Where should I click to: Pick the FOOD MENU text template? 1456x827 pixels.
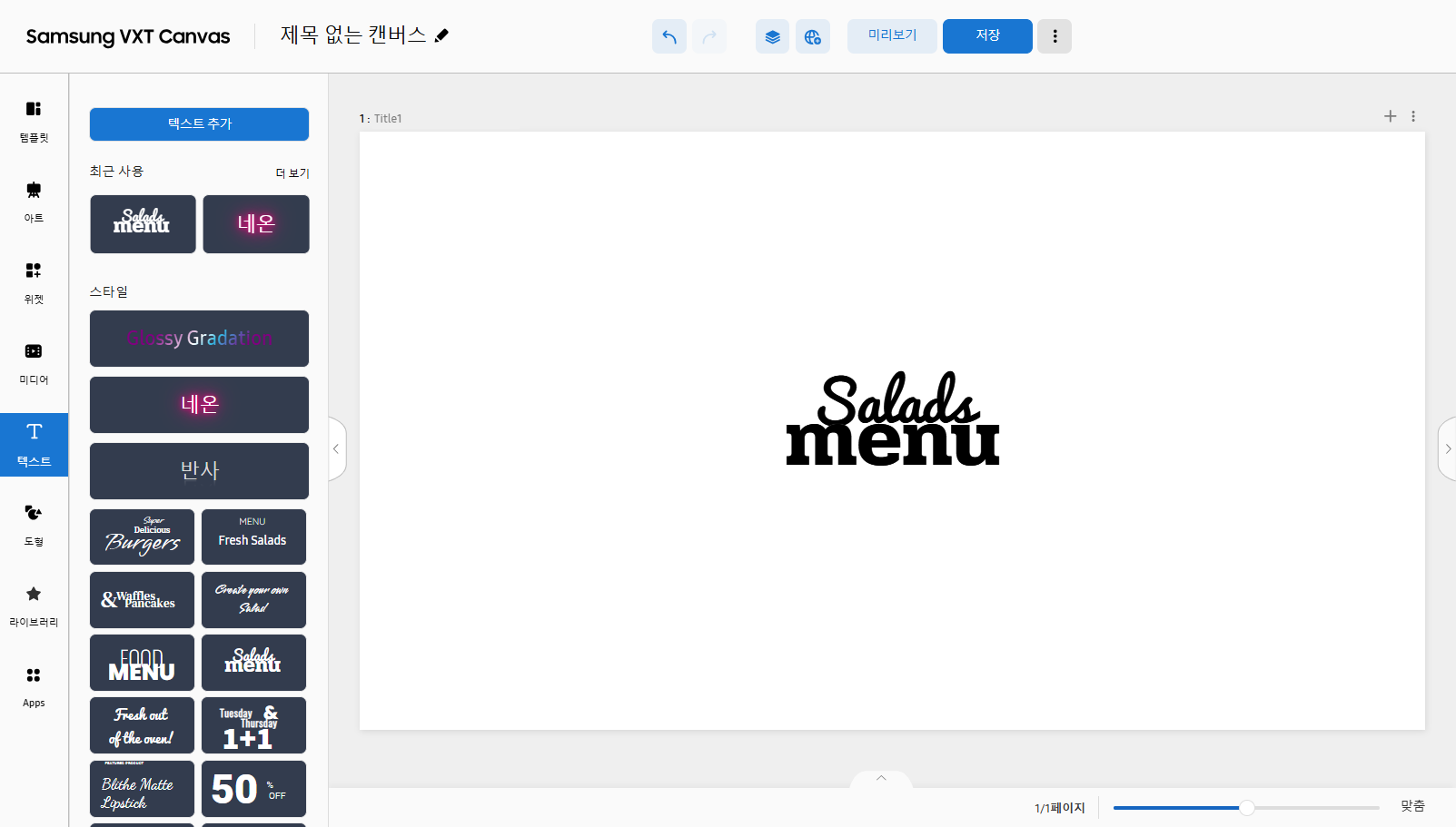142,663
